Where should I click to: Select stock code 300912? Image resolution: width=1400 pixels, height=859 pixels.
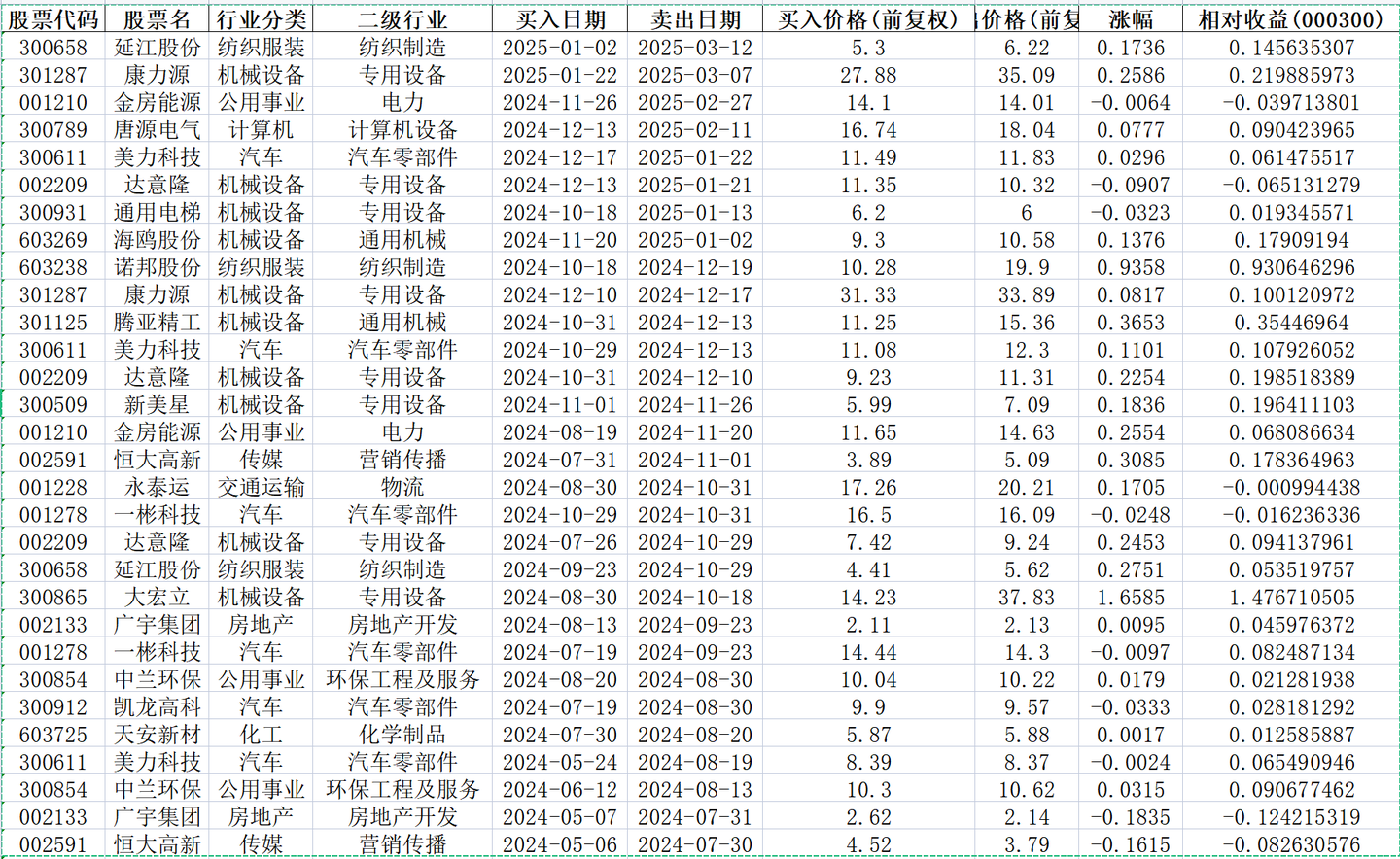tap(53, 707)
